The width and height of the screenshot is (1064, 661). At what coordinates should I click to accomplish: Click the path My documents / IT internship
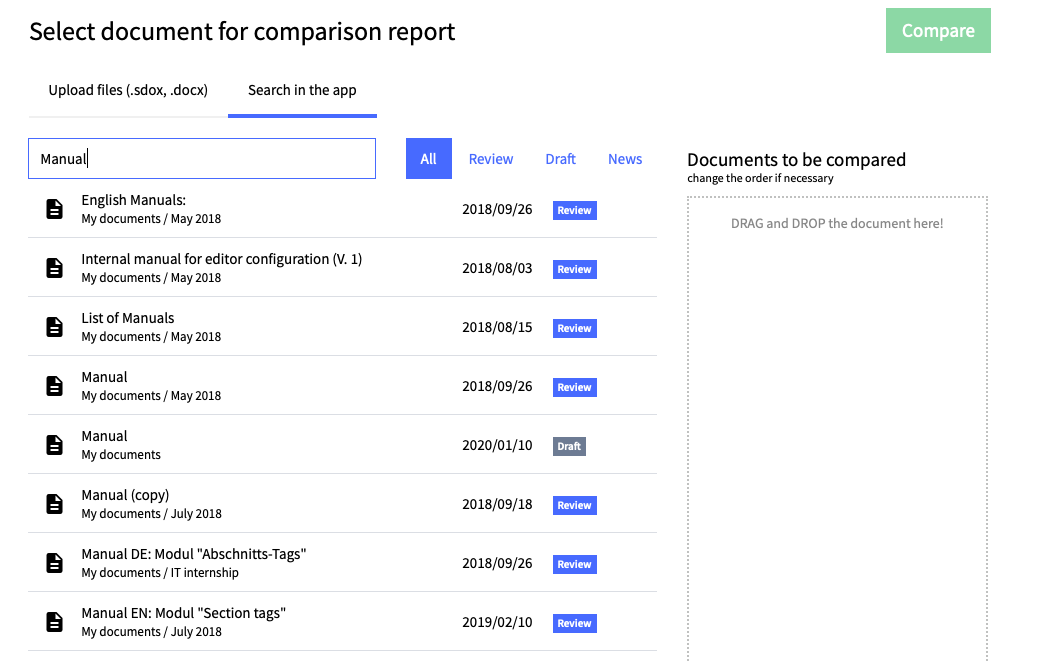160,573
